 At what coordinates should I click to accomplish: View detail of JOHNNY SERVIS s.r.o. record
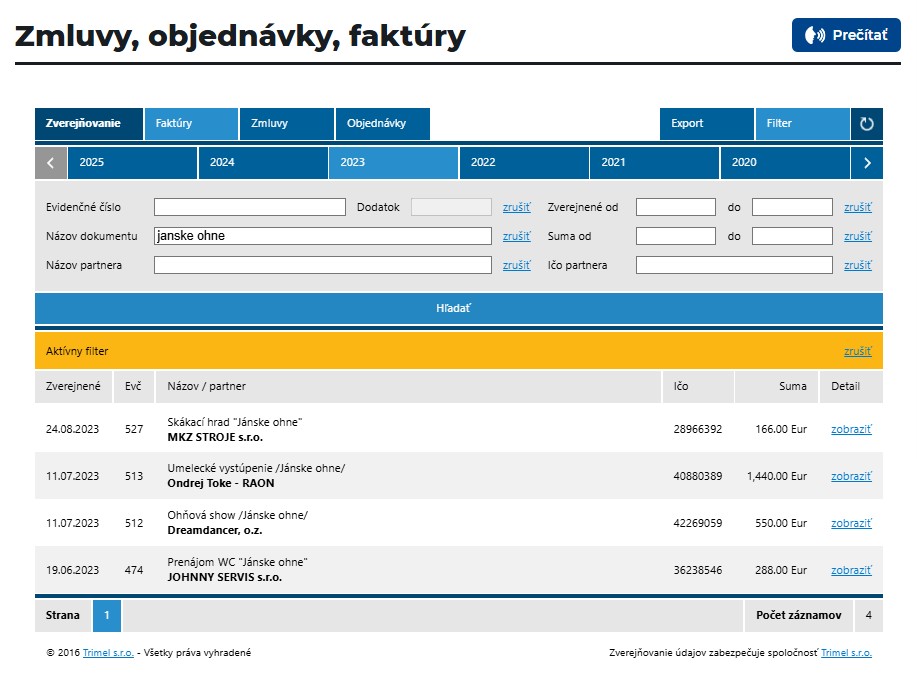(x=851, y=570)
